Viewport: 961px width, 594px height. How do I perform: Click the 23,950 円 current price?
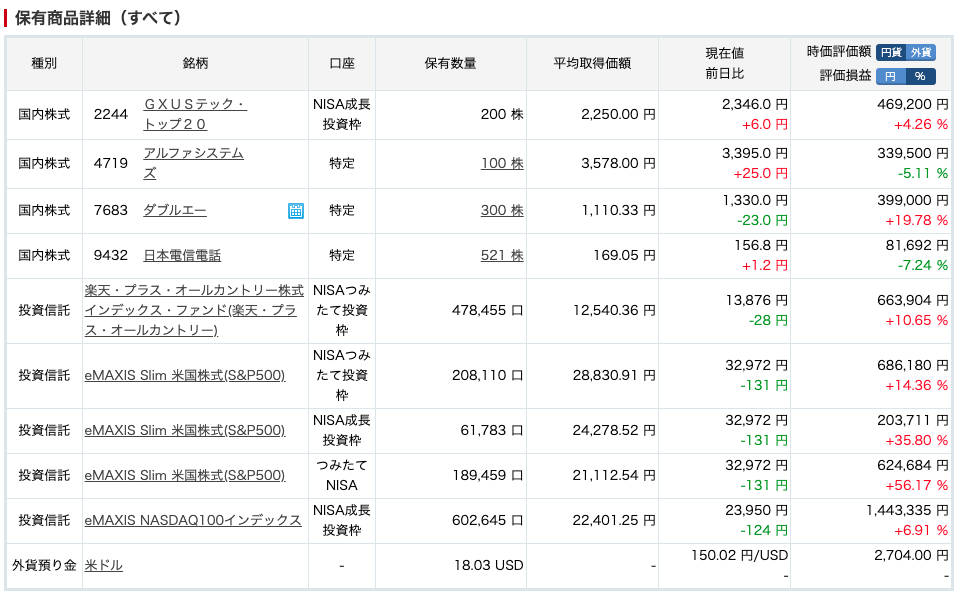(756, 510)
